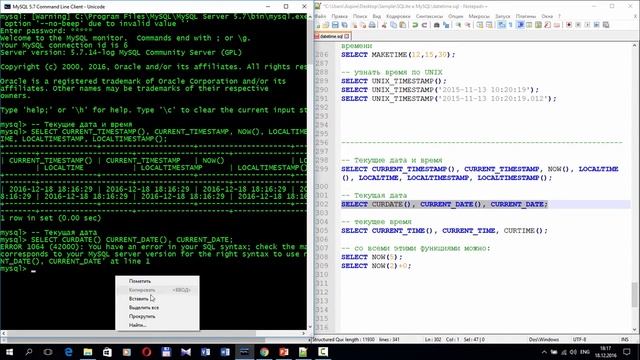The width and height of the screenshot is (640, 360).
Task: Open Поиск menu in Notepad++
Action: [360, 16]
